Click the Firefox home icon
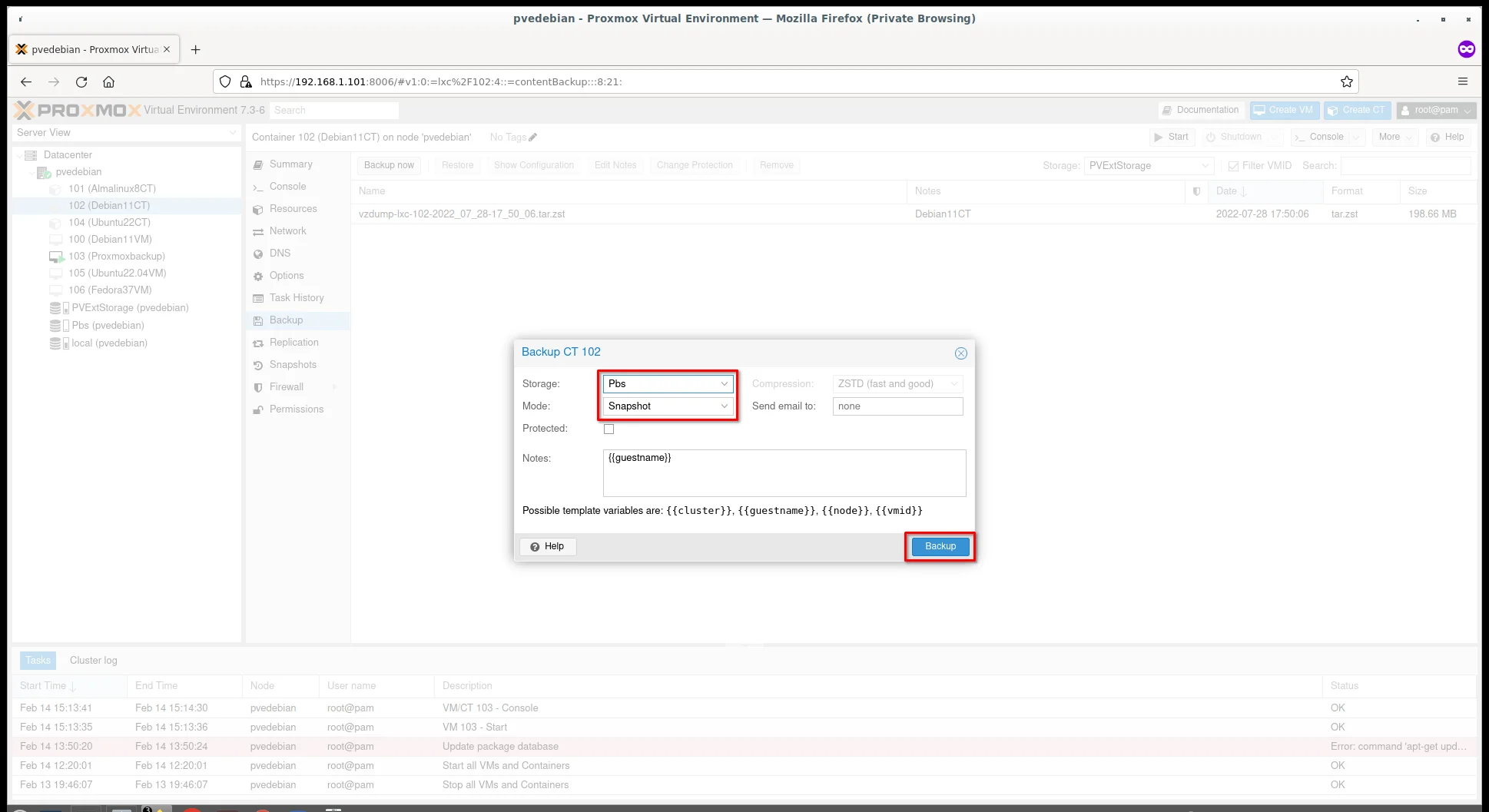The image size is (1489, 812). coord(109,82)
